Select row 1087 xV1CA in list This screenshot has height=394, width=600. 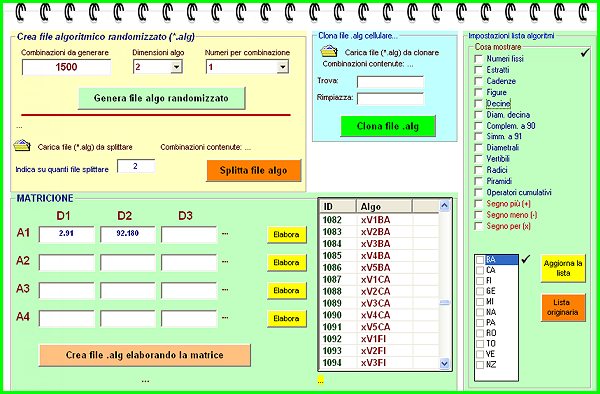(379, 280)
